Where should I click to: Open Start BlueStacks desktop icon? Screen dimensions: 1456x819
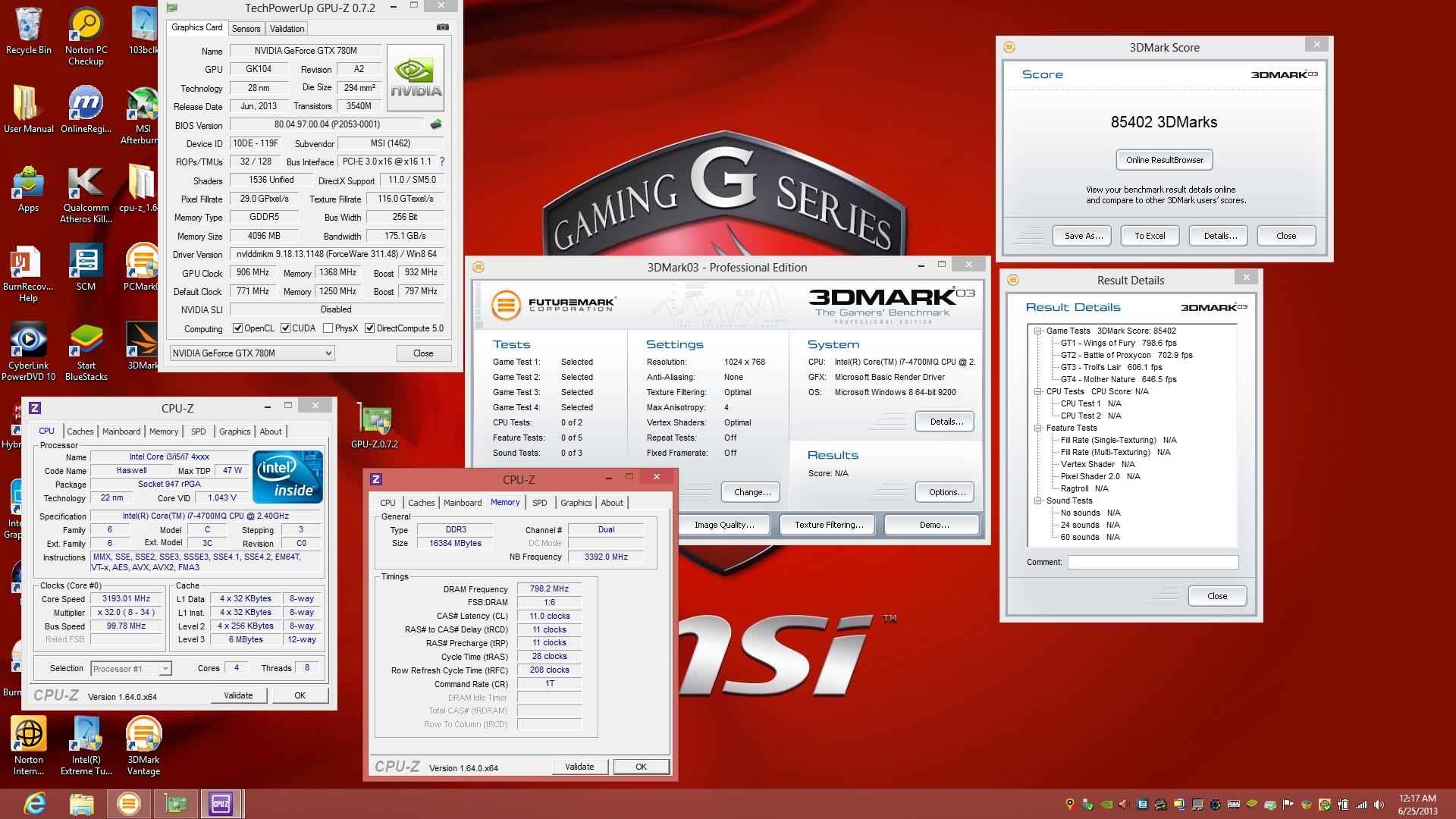click(x=86, y=351)
